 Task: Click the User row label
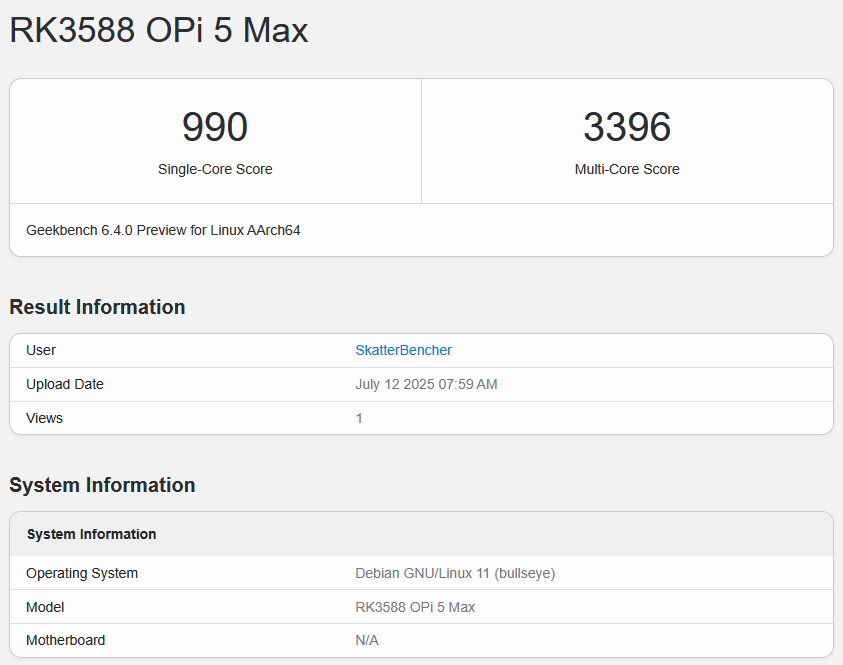pyautogui.click(x=41, y=350)
